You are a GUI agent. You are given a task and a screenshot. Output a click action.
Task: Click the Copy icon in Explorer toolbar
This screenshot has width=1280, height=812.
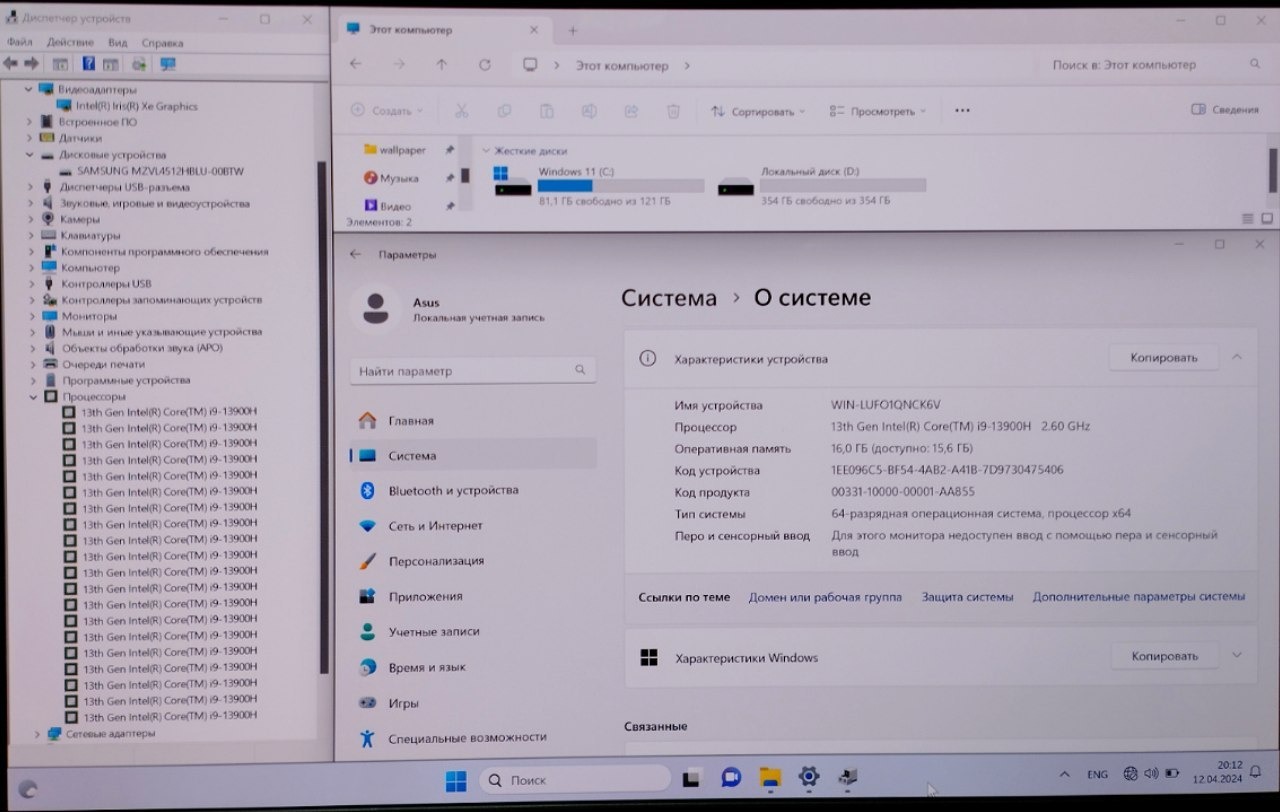504,111
